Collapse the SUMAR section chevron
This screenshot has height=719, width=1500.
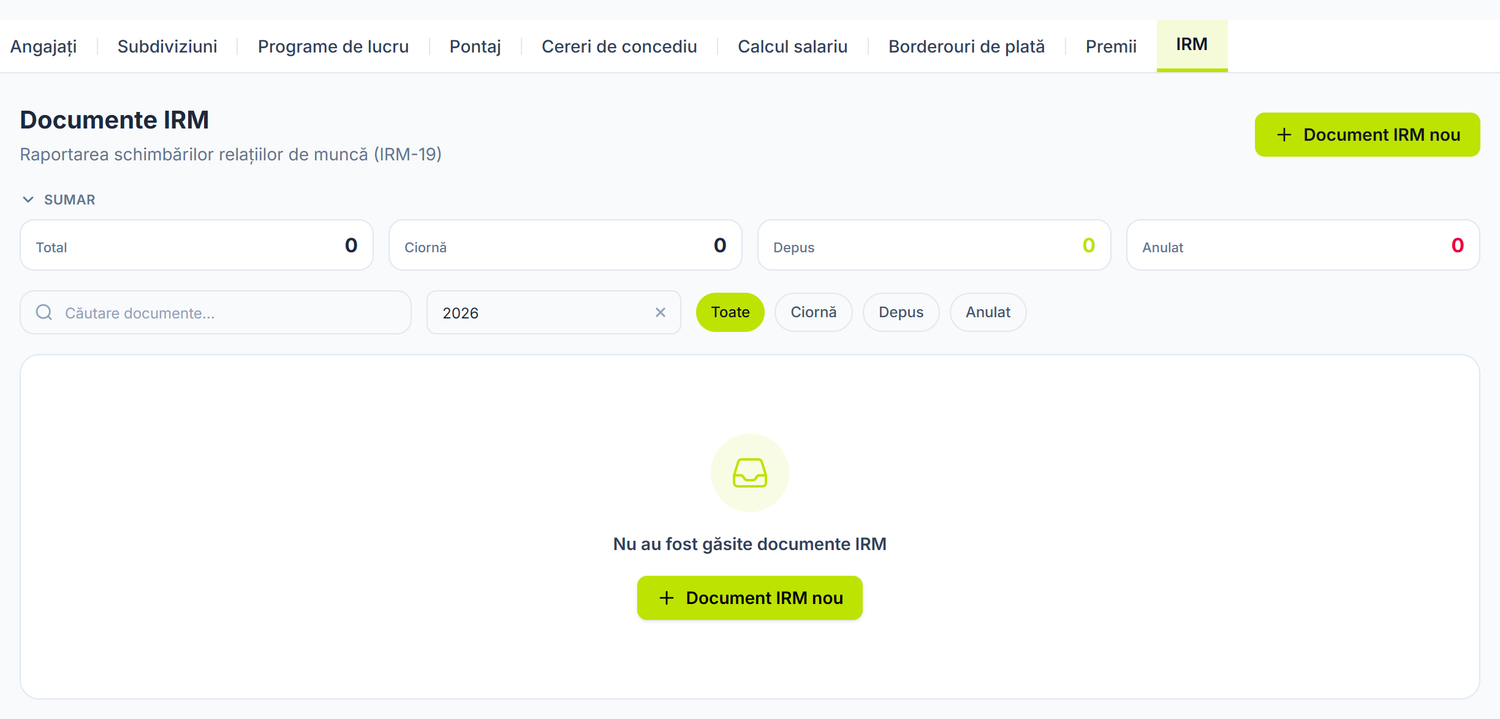pyautogui.click(x=28, y=200)
